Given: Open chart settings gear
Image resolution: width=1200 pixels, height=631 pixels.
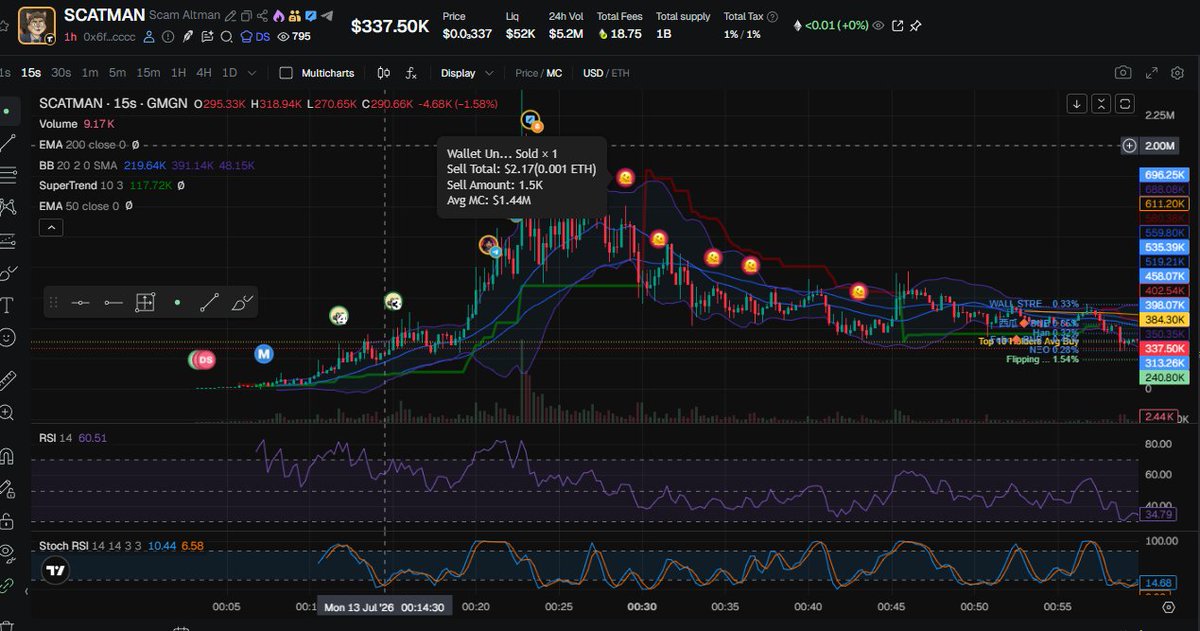Looking at the screenshot, I should (1177, 73).
